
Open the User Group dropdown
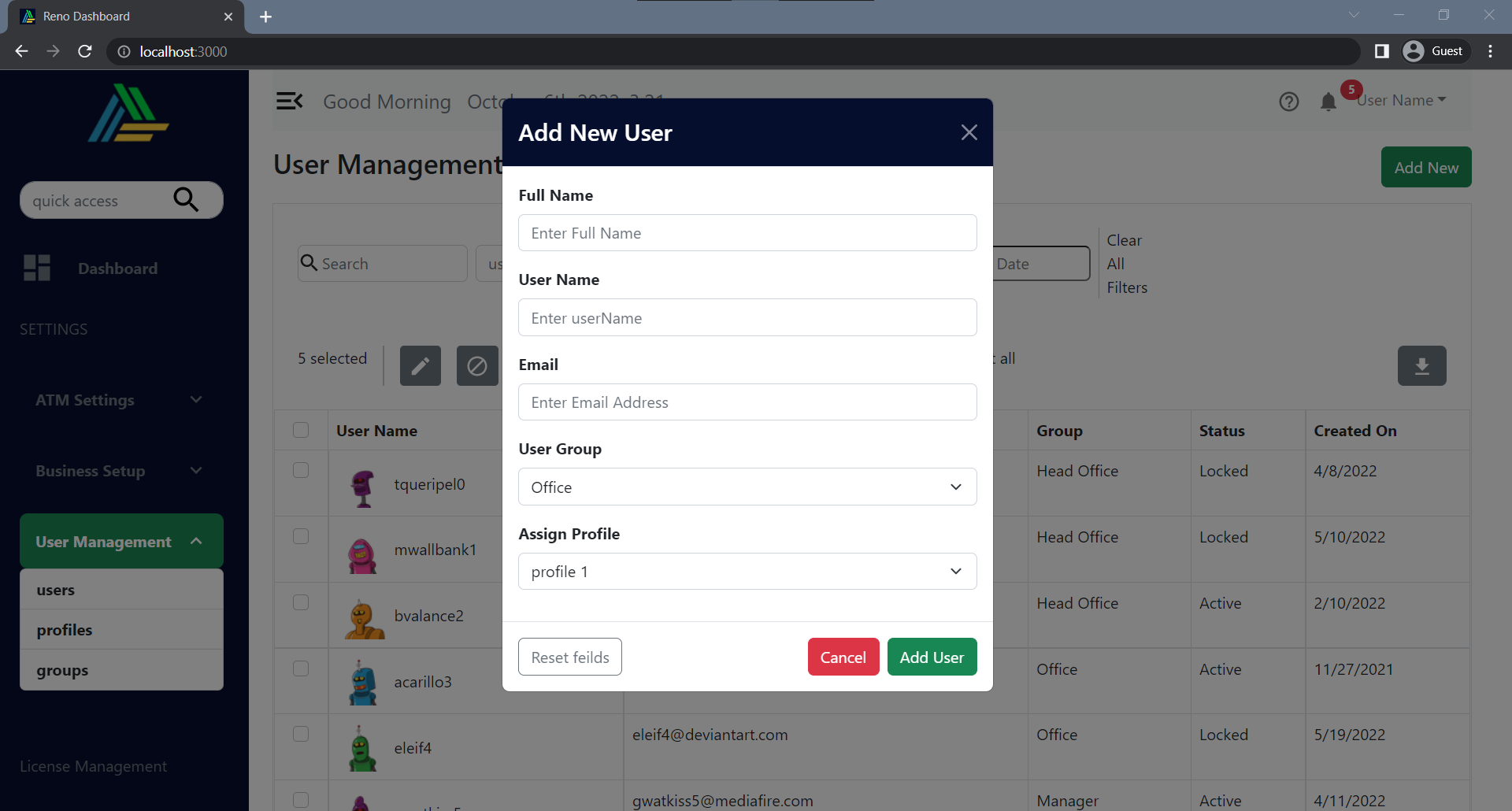tap(747, 487)
